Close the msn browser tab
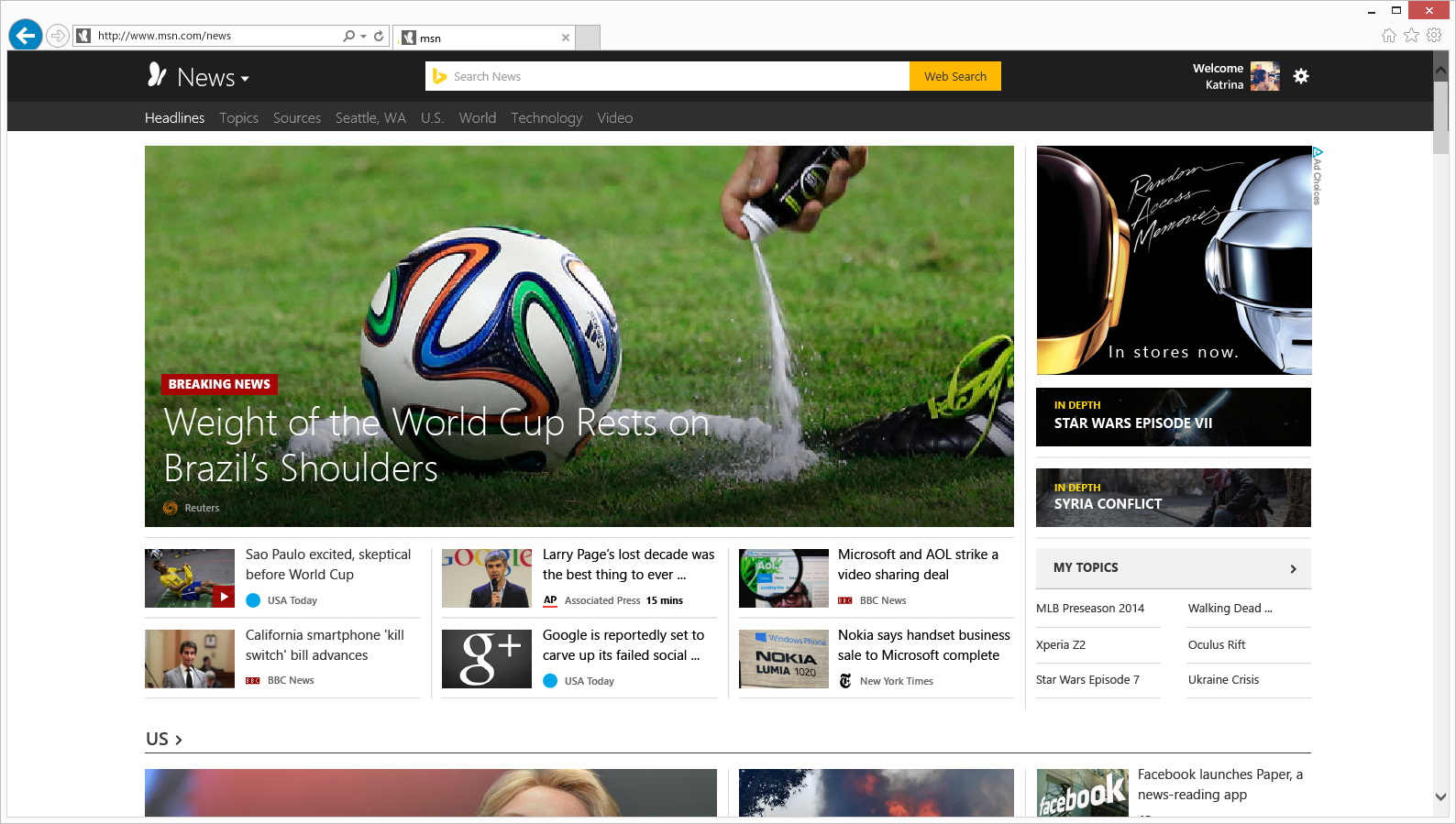Screen dimensions: 1456x824 [x=566, y=38]
